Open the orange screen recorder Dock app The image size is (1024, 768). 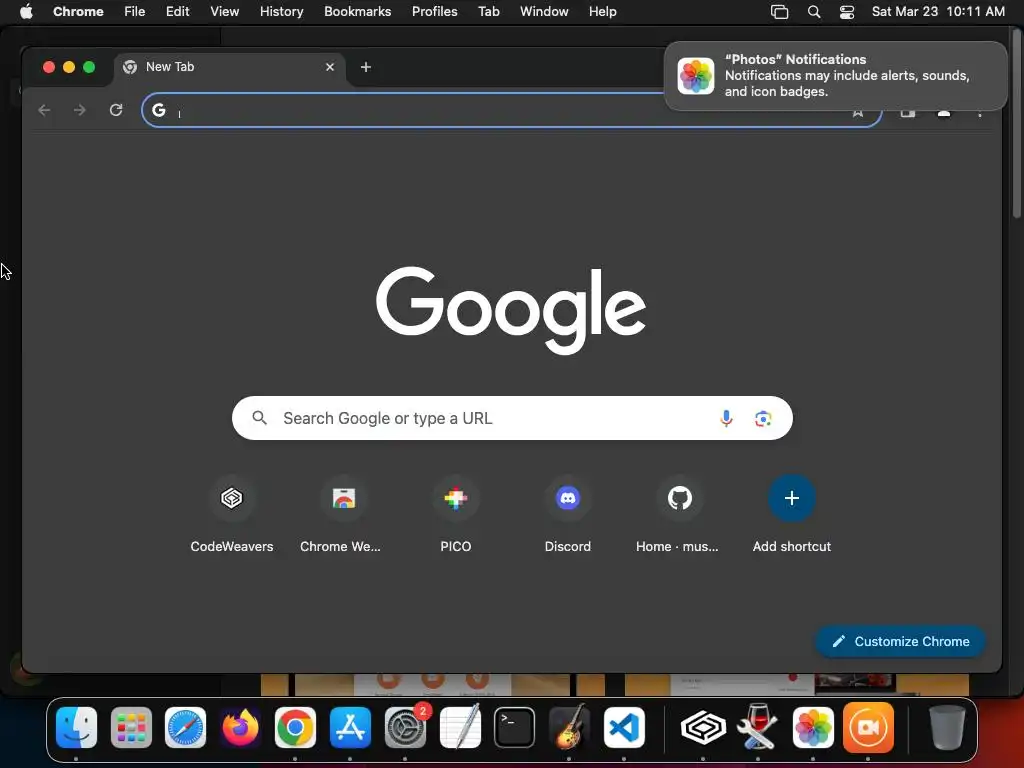[868, 727]
